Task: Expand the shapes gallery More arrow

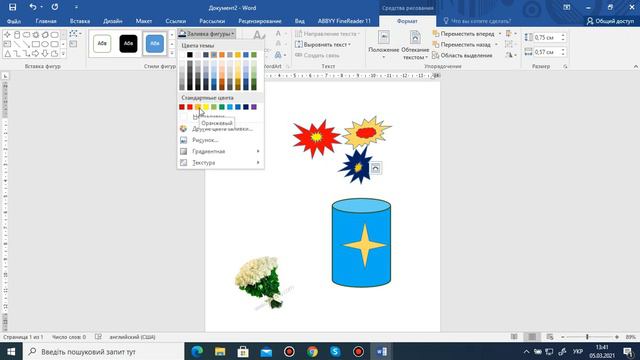Action: click(x=63, y=53)
